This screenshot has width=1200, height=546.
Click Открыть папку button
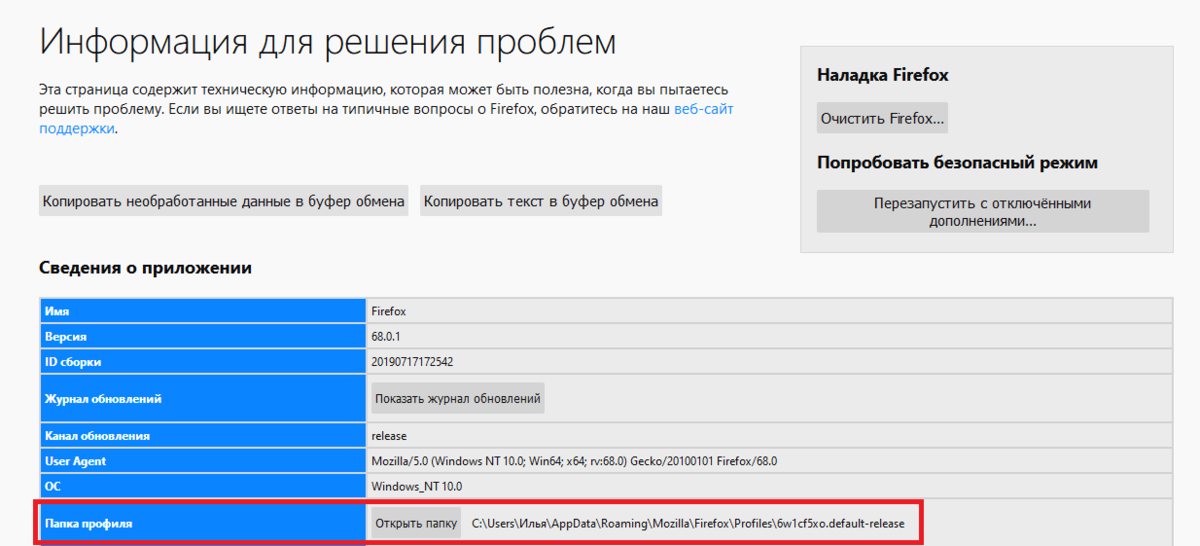click(x=416, y=522)
